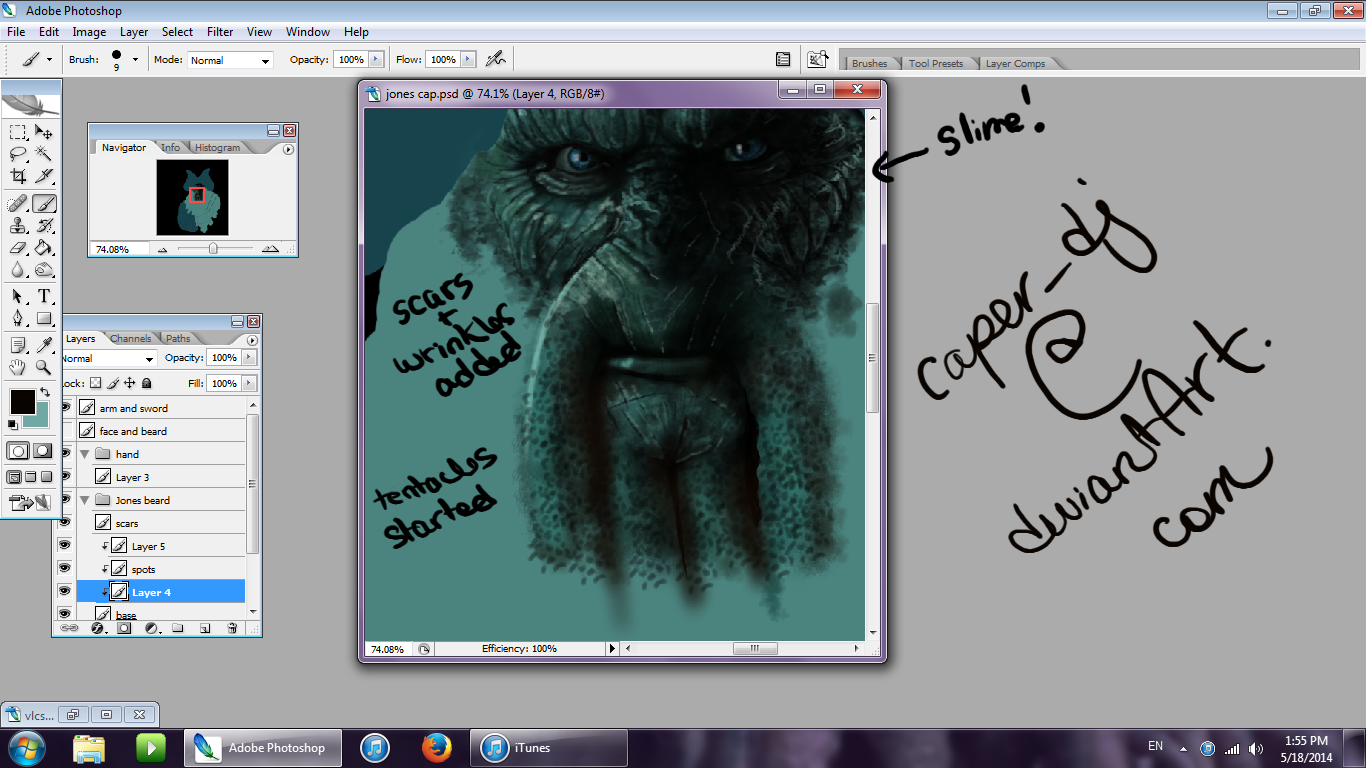Screen dimensions: 1366x768
Task: Select the Healing Brush tool
Action: coord(18,203)
